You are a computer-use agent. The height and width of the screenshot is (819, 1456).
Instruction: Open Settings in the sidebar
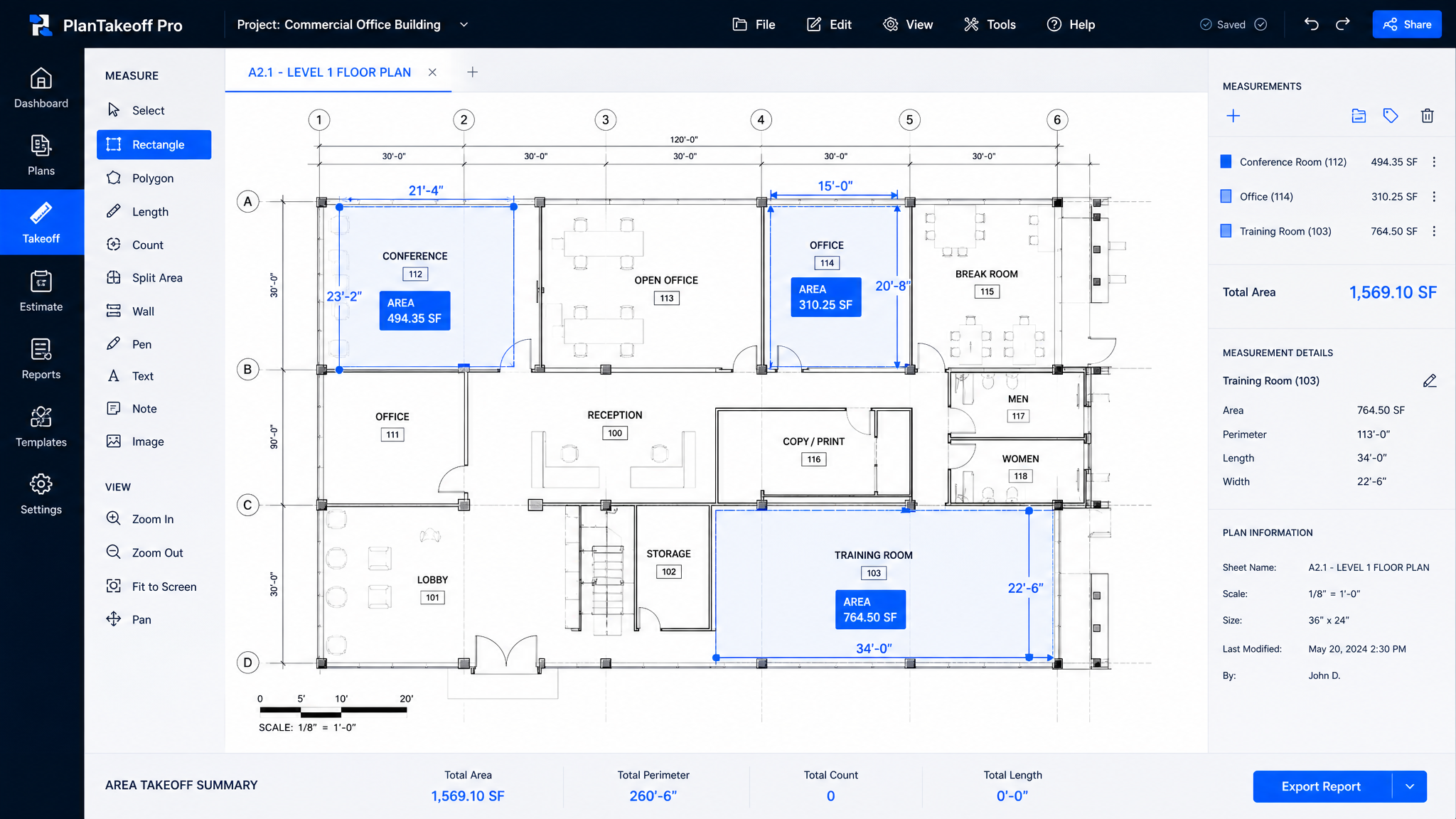[41, 494]
